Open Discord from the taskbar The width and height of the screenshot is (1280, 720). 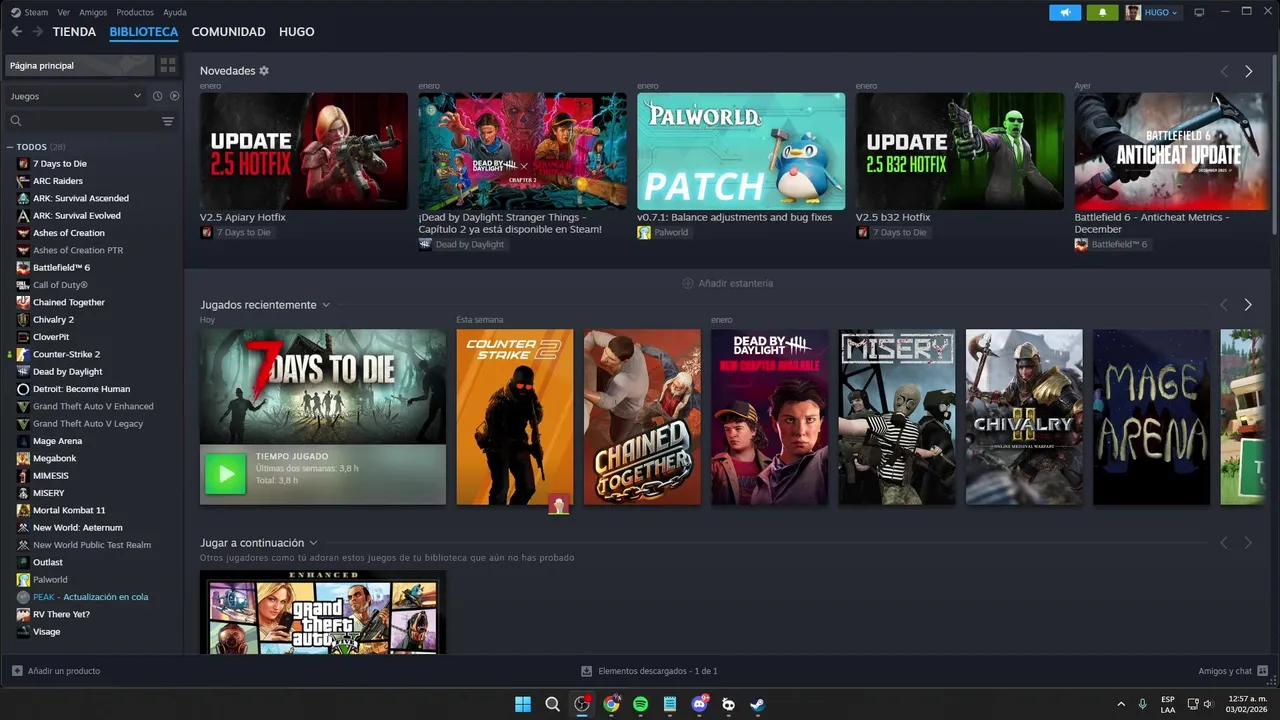point(699,704)
